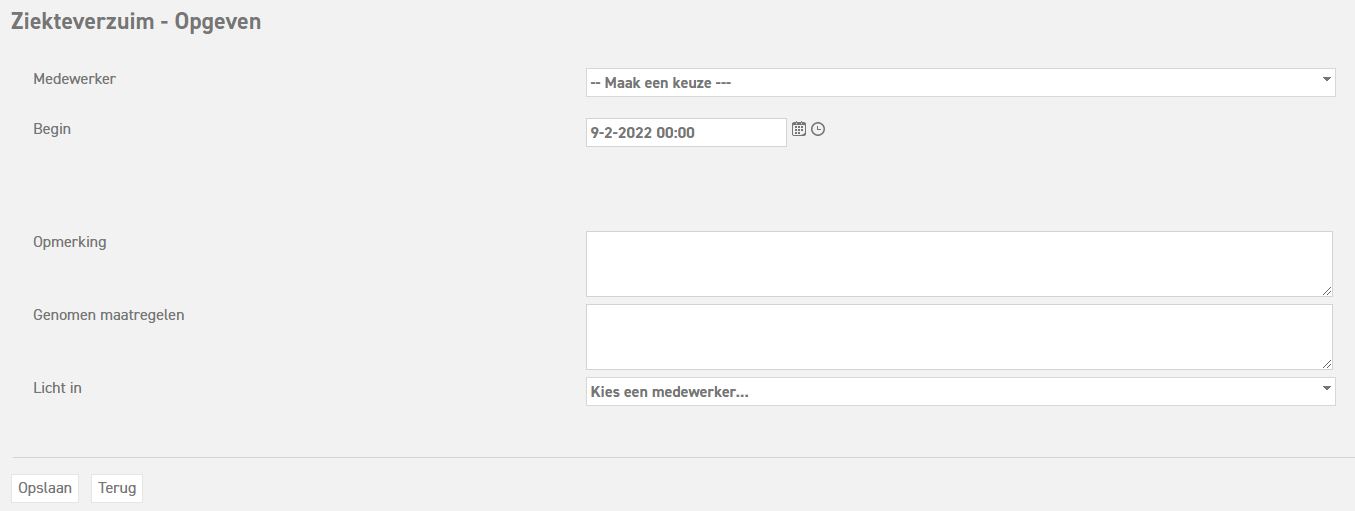Open the clock time picker icon
The image size is (1355, 511).
pyautogui.click(x=818, y=129)
